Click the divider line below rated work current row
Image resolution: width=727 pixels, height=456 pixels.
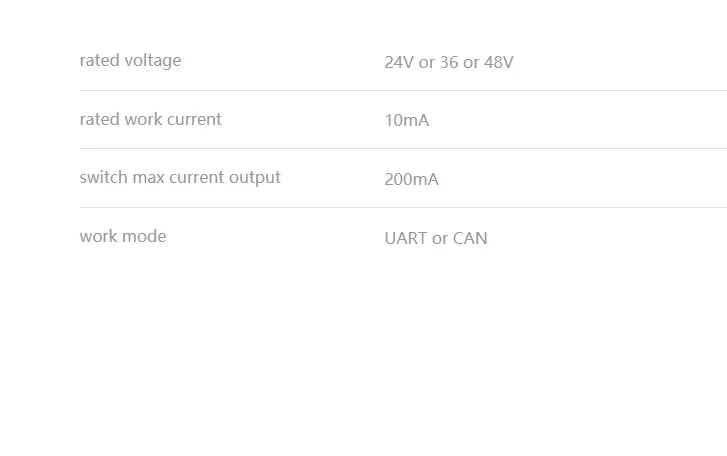coord(400,149)
